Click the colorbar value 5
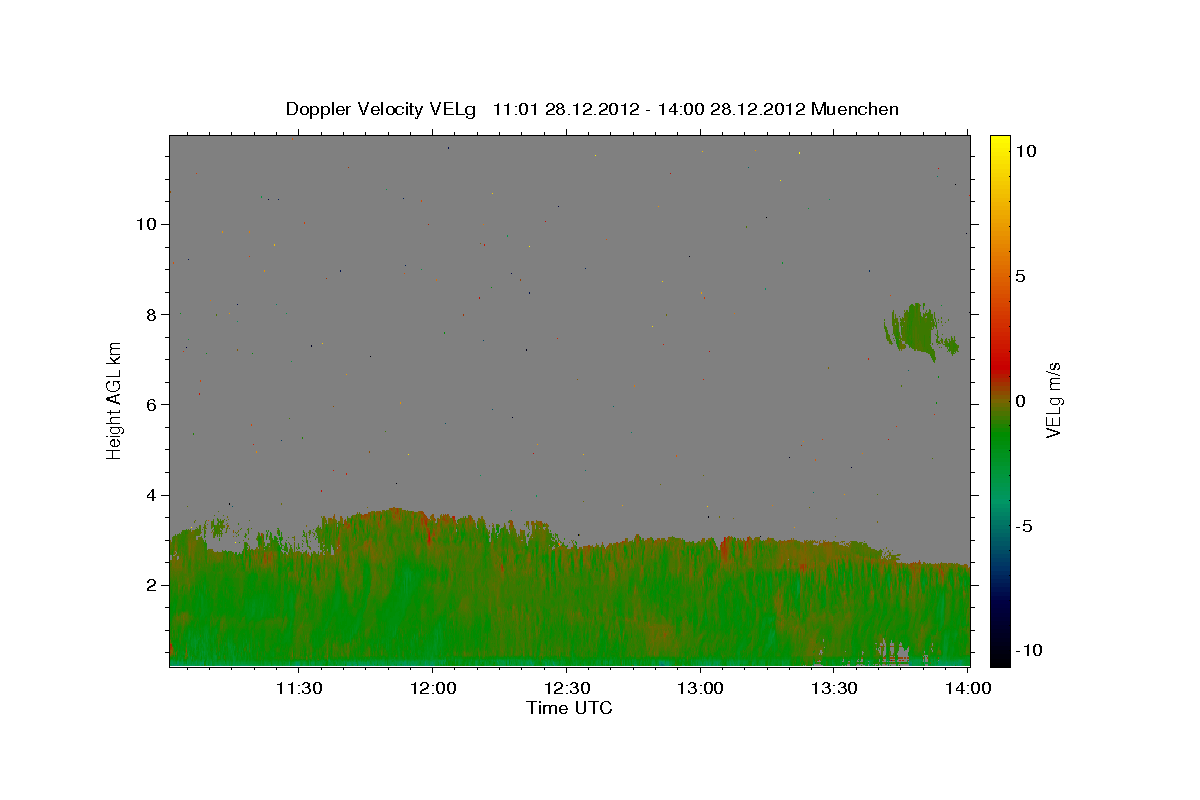The height and width of the screenshot is (800, 1200). [x=1020, y=276]
